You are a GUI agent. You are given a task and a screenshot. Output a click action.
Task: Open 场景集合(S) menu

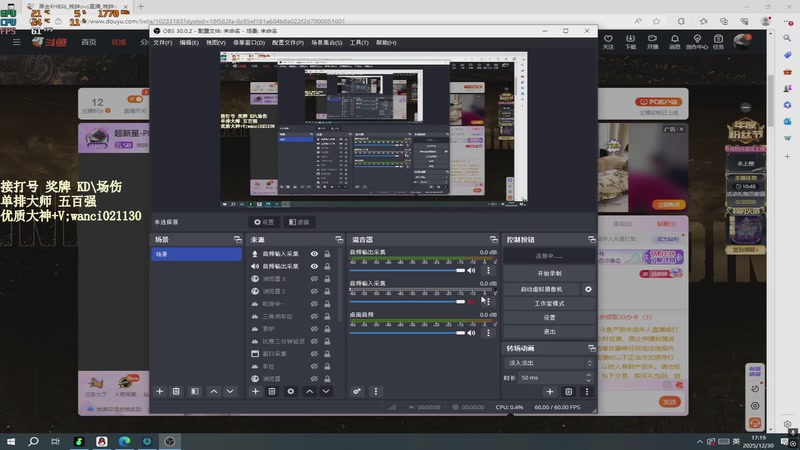point(327,43)
